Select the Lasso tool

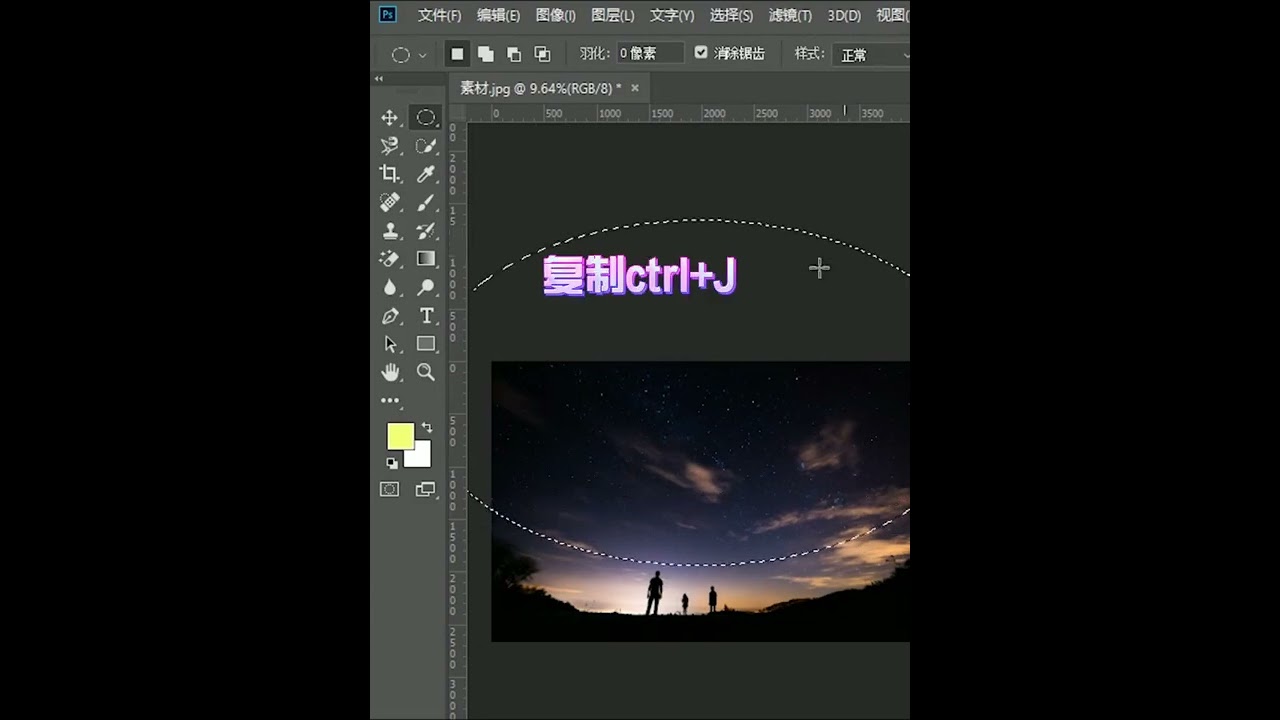[390, 146]
